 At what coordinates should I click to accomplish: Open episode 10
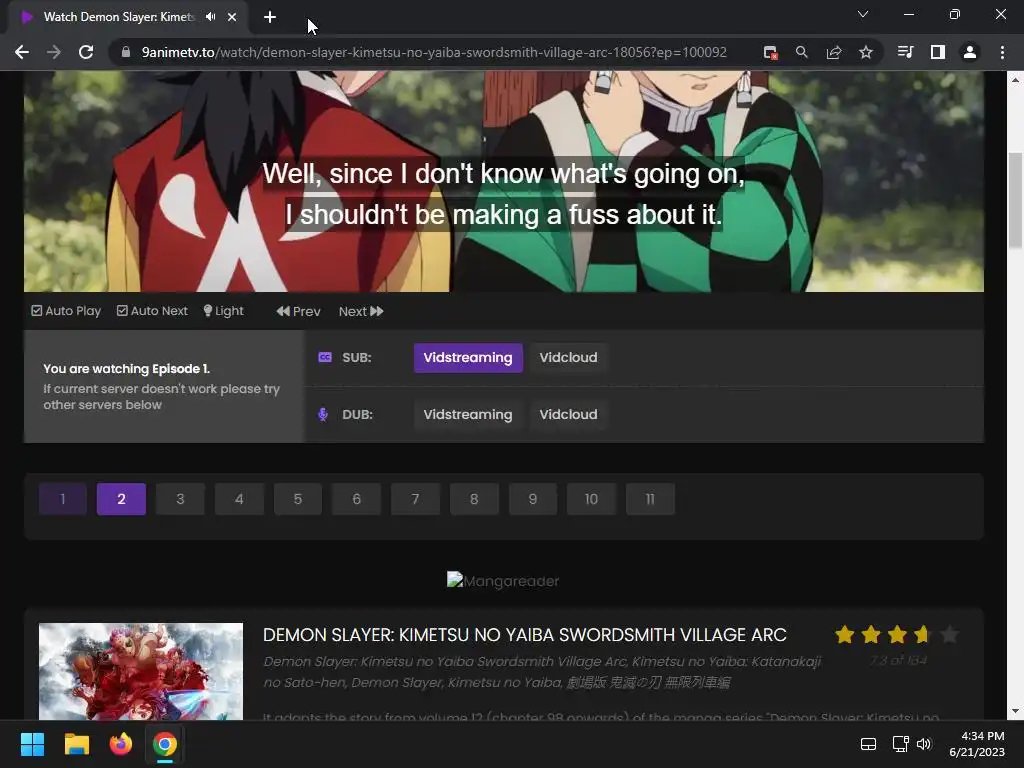pos(592,500)
